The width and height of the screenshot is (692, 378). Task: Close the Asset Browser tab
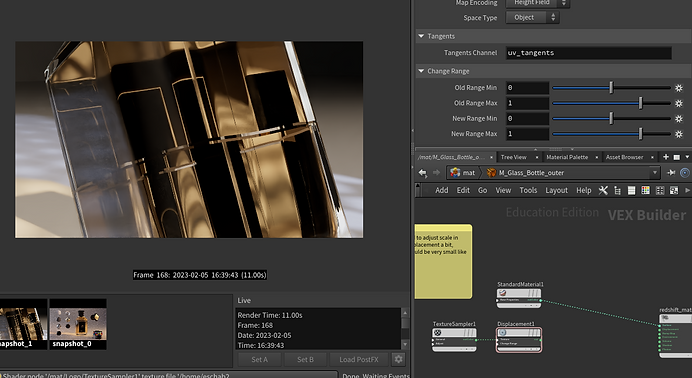tap(653, 157)
